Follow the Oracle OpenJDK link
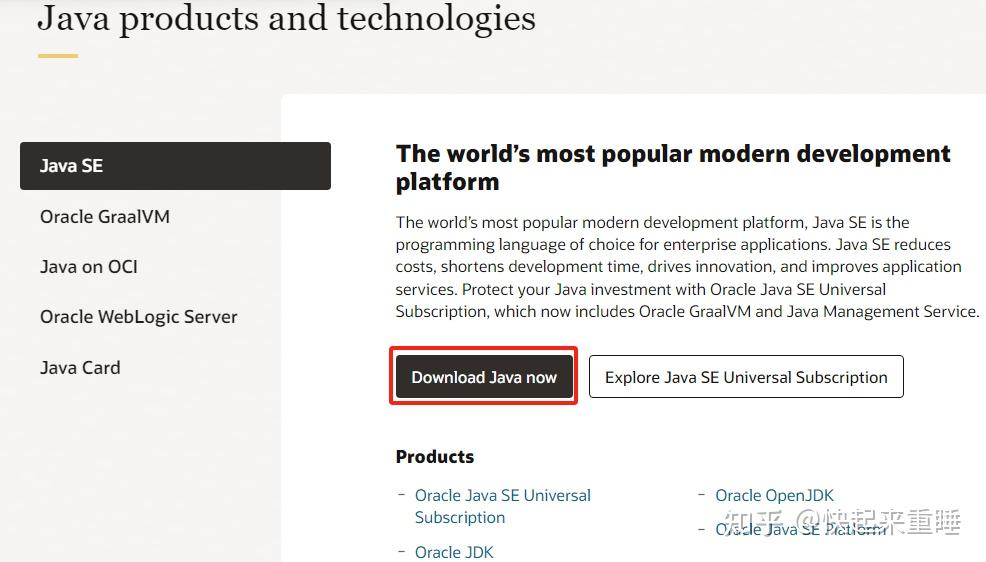Viewport: 986px width, 562px height. (774, 495)
